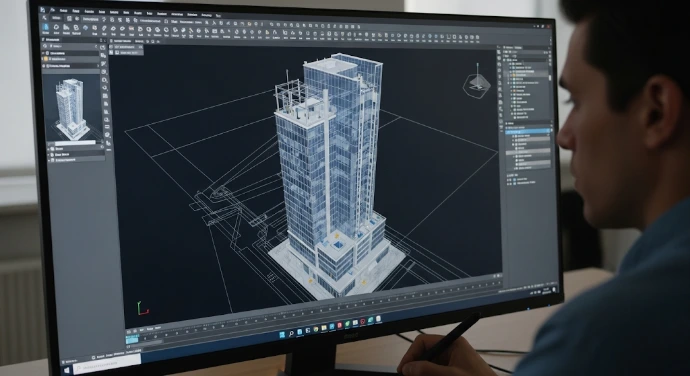Open the red app icon in the centered taskbar

[340, 325]
